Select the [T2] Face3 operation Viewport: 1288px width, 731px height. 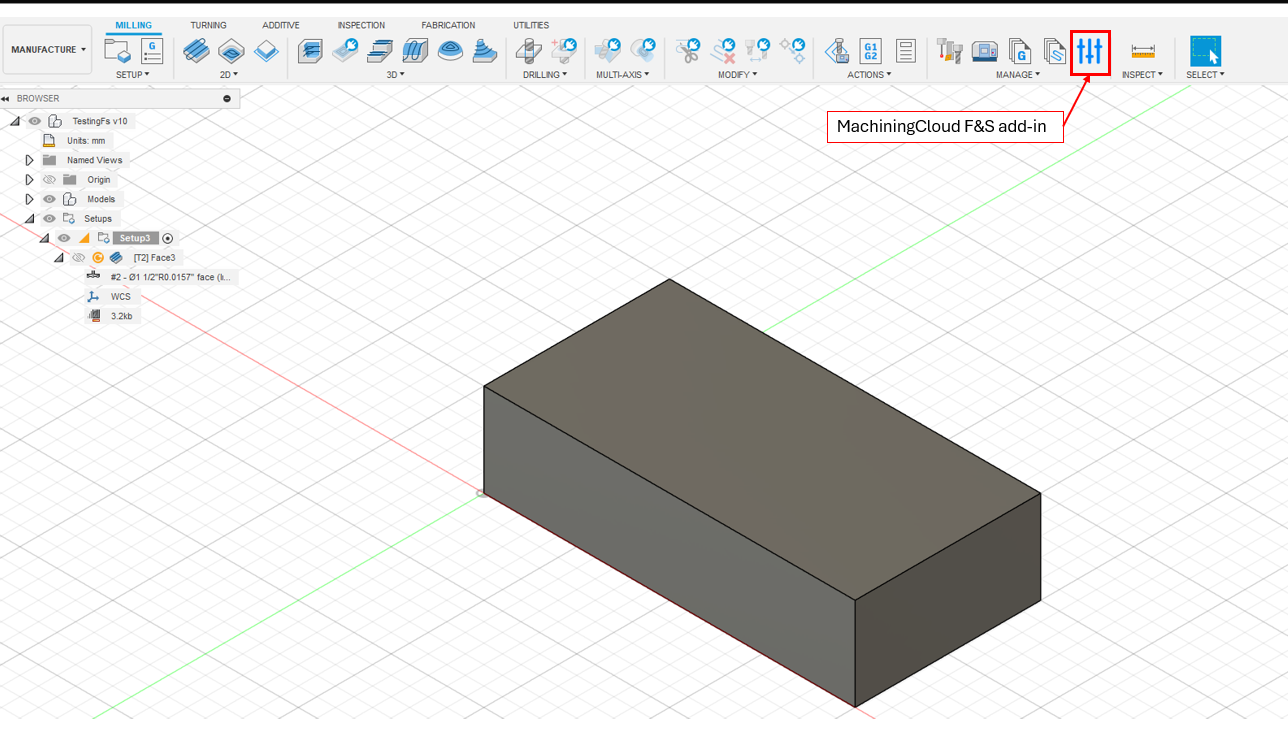pyautogui.click(x=154, y=258)
